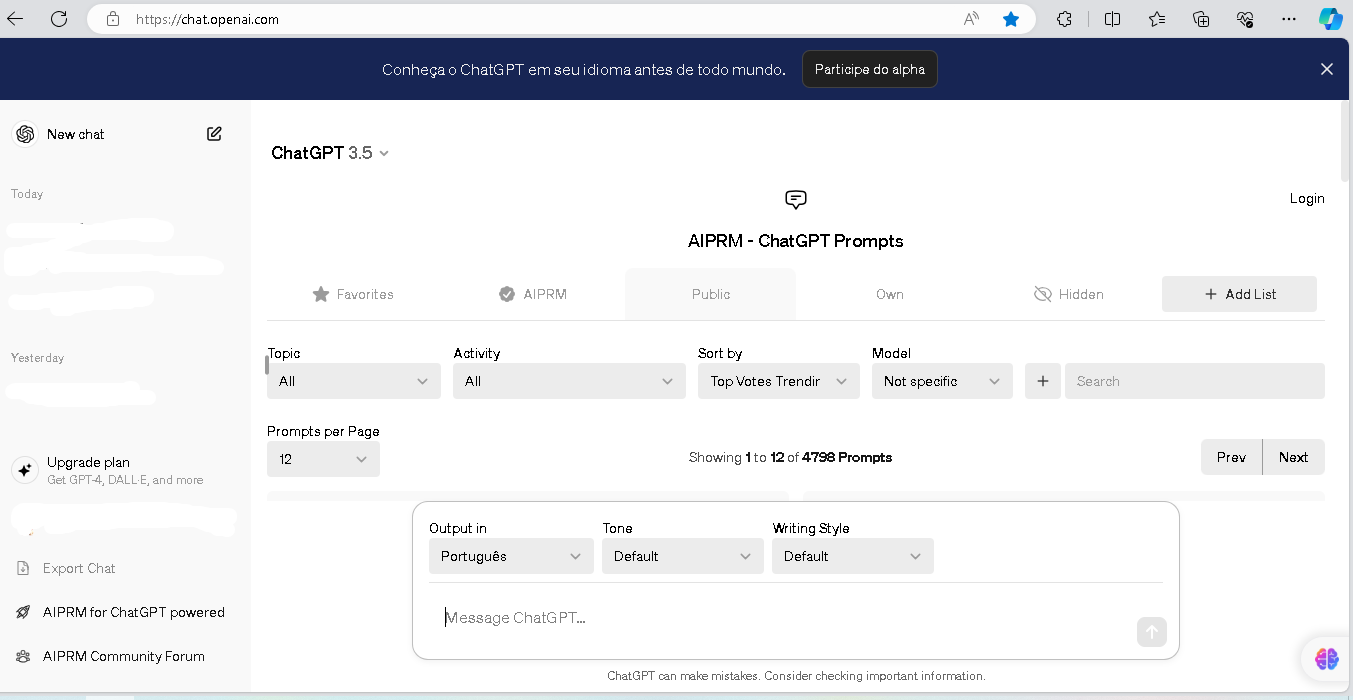This screenshot has height=700, width=1366.
Task: Go to Prev page of prompts
Action: tap(1231, 457)
